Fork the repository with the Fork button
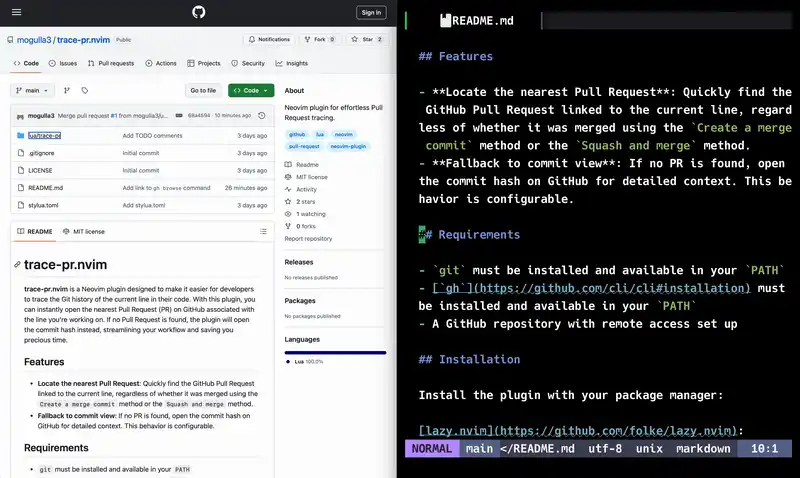The height and width of the screenshot is (478, 800). click(319, 39)
